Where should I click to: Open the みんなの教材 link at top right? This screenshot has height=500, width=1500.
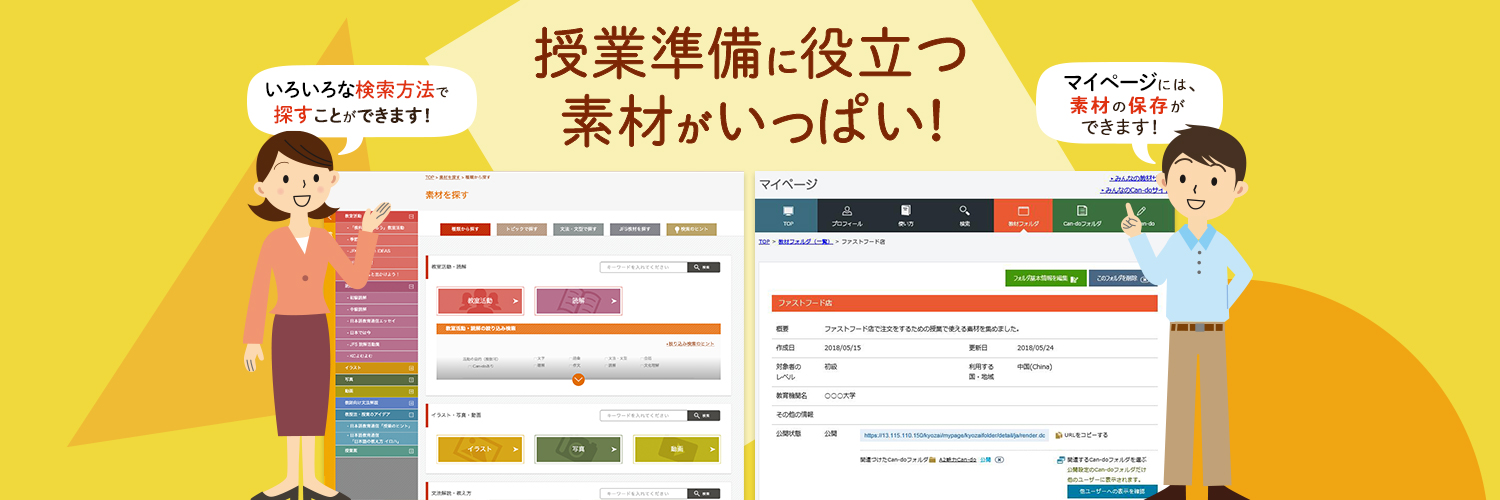pyautogui.click(x=1133, y=178)
